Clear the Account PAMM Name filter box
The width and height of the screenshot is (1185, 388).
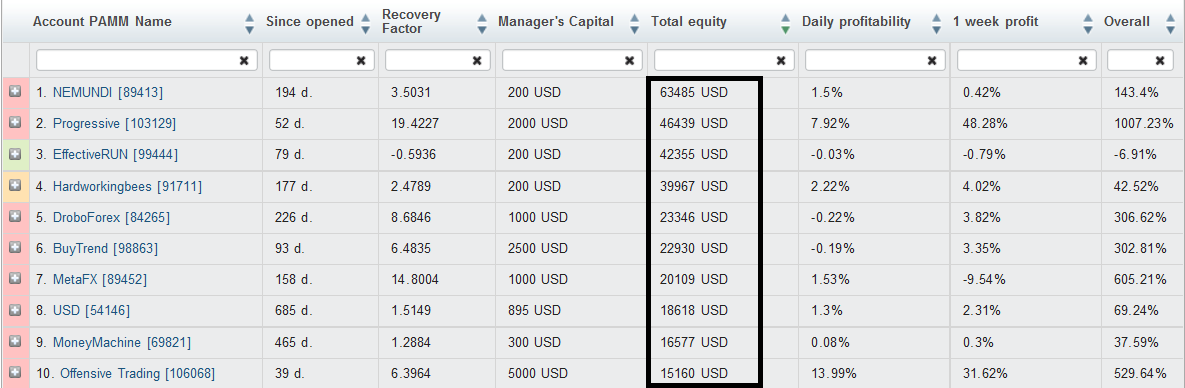tap(244, 61)
